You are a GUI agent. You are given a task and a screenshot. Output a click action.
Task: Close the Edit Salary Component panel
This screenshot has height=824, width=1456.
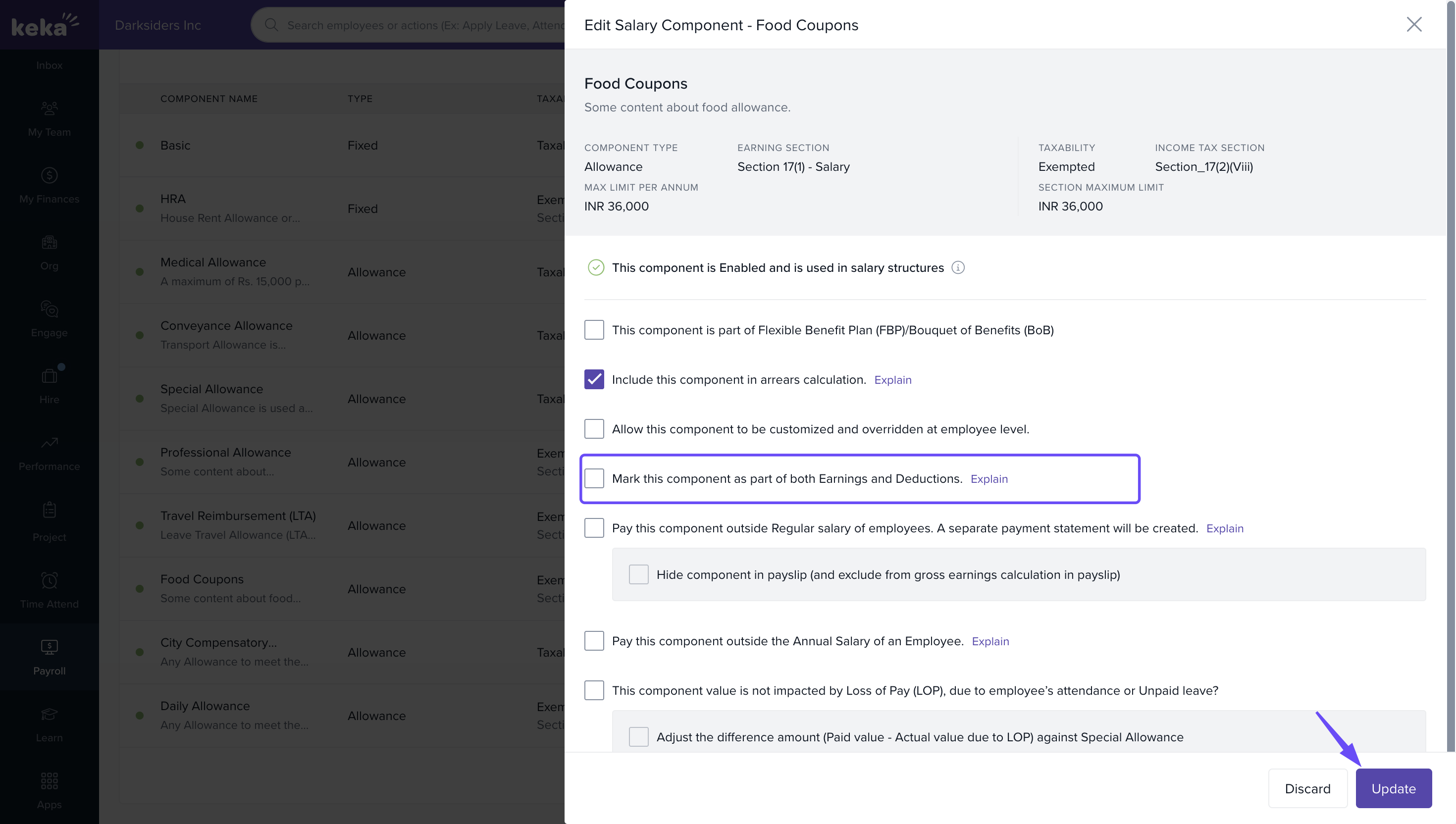[1413, 24]
